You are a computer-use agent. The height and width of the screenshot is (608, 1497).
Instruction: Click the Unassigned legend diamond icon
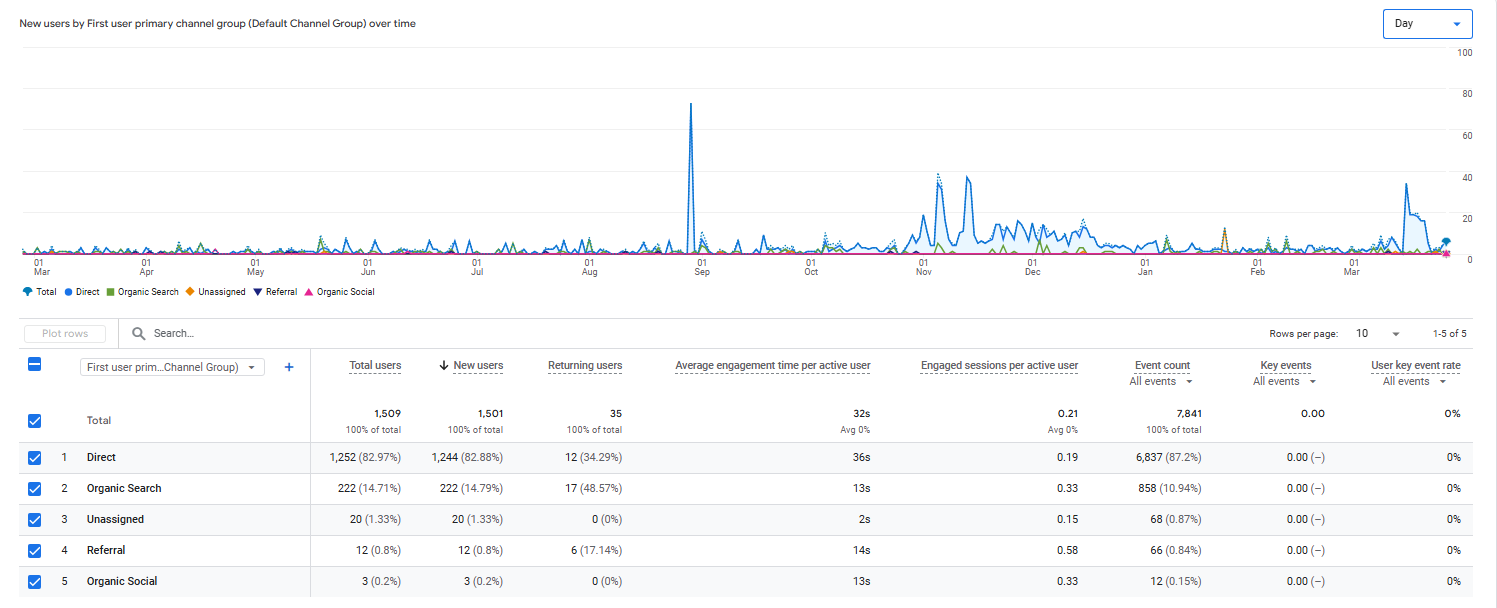point(190,292)
